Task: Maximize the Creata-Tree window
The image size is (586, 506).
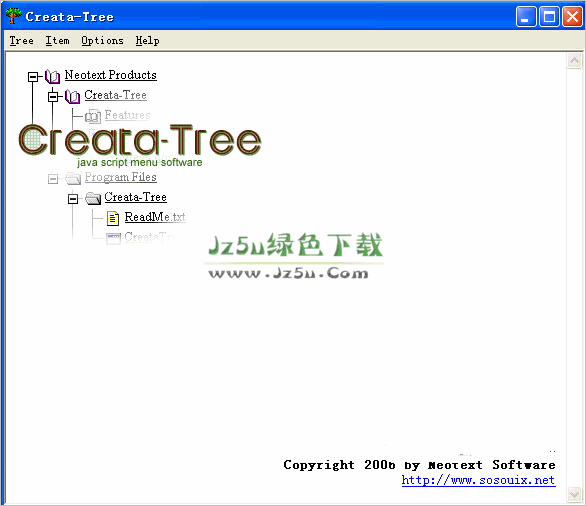Action: [549, 16]
